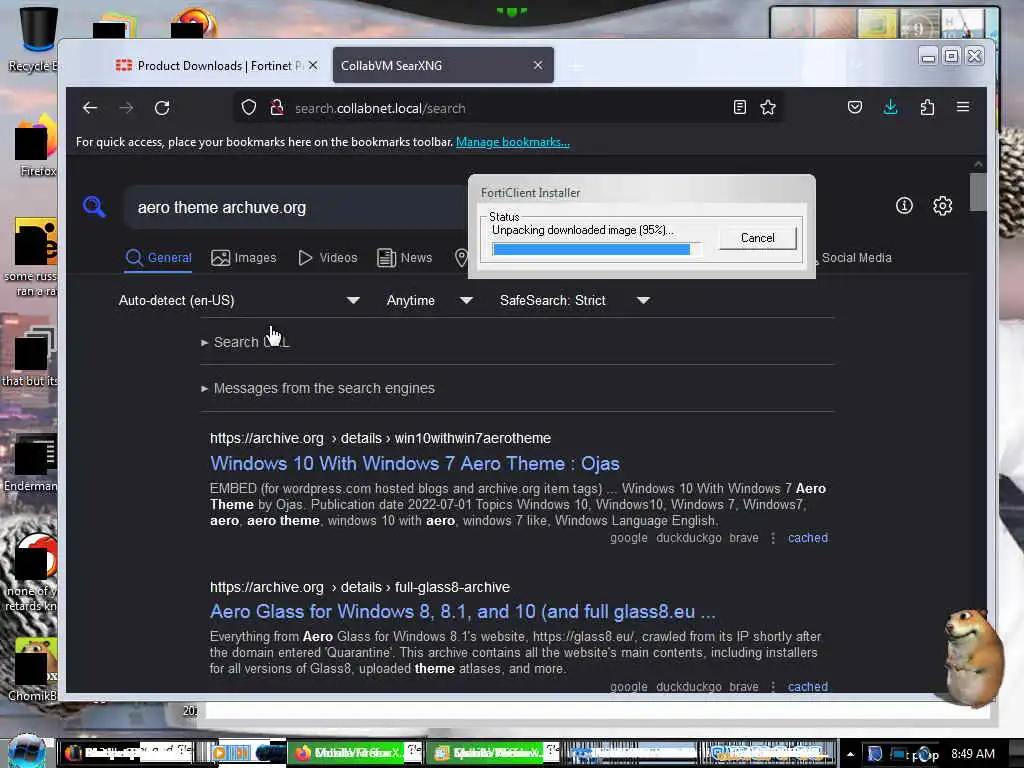Screen dimensions: 1024x768
Task: Open options menu for glass8 result
Action: pos(773,686)
